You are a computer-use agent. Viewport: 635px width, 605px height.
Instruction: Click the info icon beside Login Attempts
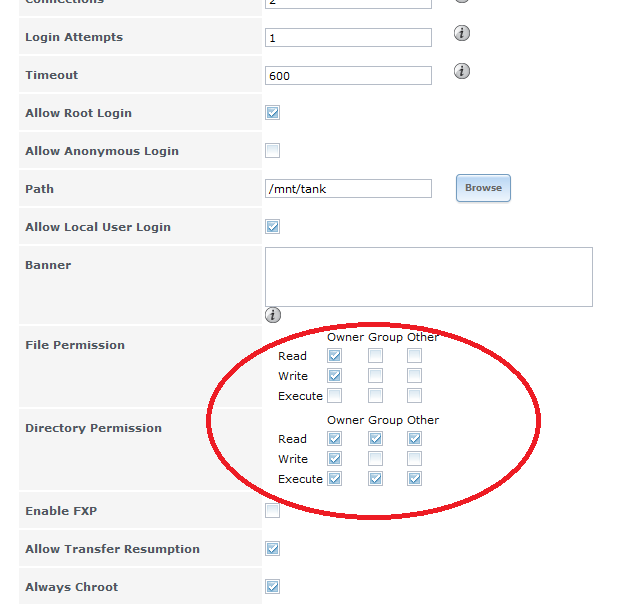[x=462, y=34]
